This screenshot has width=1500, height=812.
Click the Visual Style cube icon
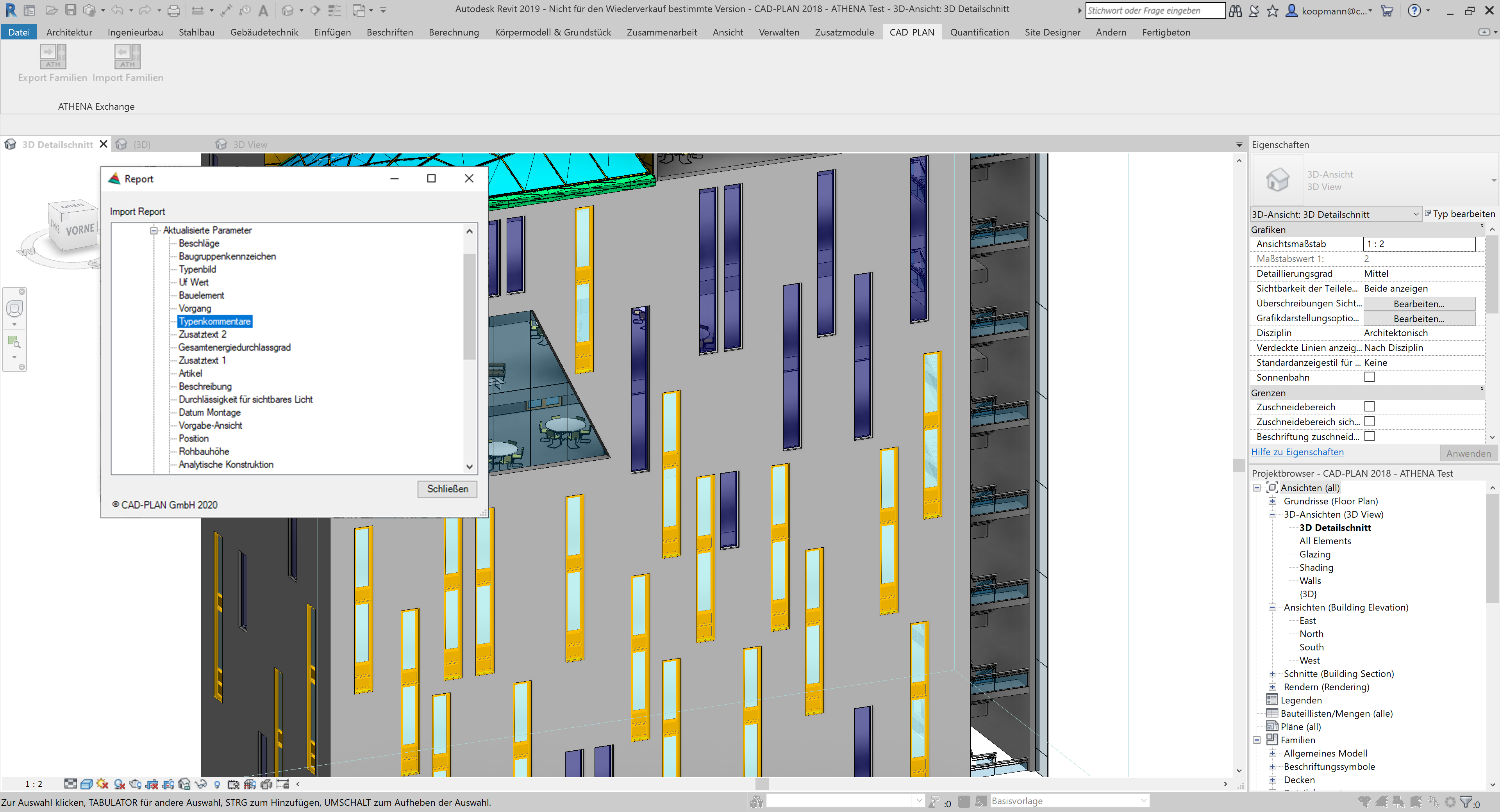click(x=86, y=784)
